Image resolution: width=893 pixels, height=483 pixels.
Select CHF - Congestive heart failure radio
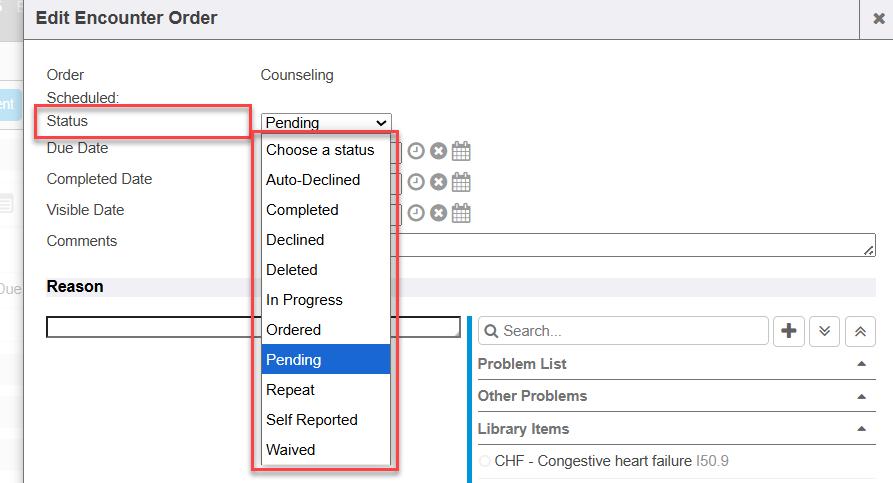click(x=485, y=462)
